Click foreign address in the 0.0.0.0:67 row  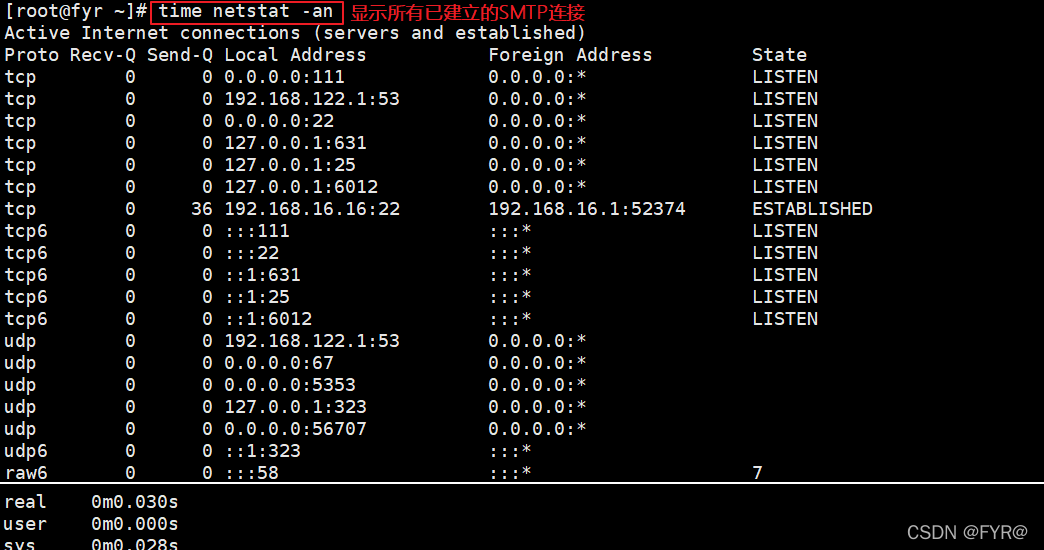pyautogui.click(x=537, y=363)
